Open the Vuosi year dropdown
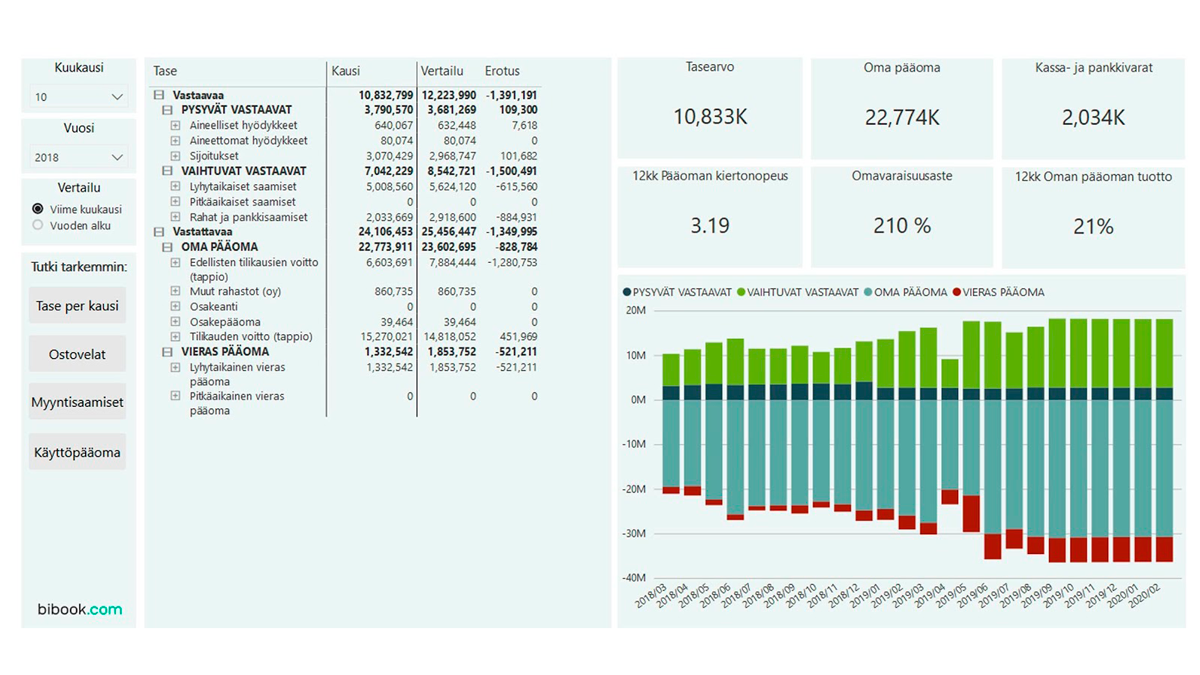 78,157
